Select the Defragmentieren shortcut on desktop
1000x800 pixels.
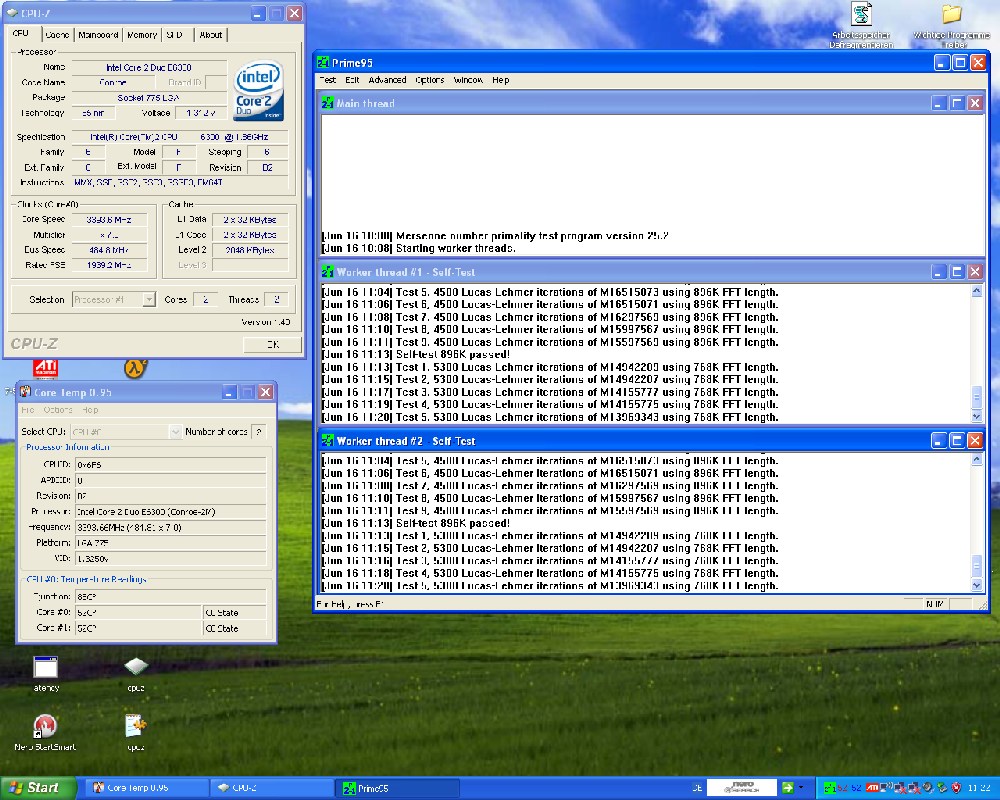tap(861, 24)
